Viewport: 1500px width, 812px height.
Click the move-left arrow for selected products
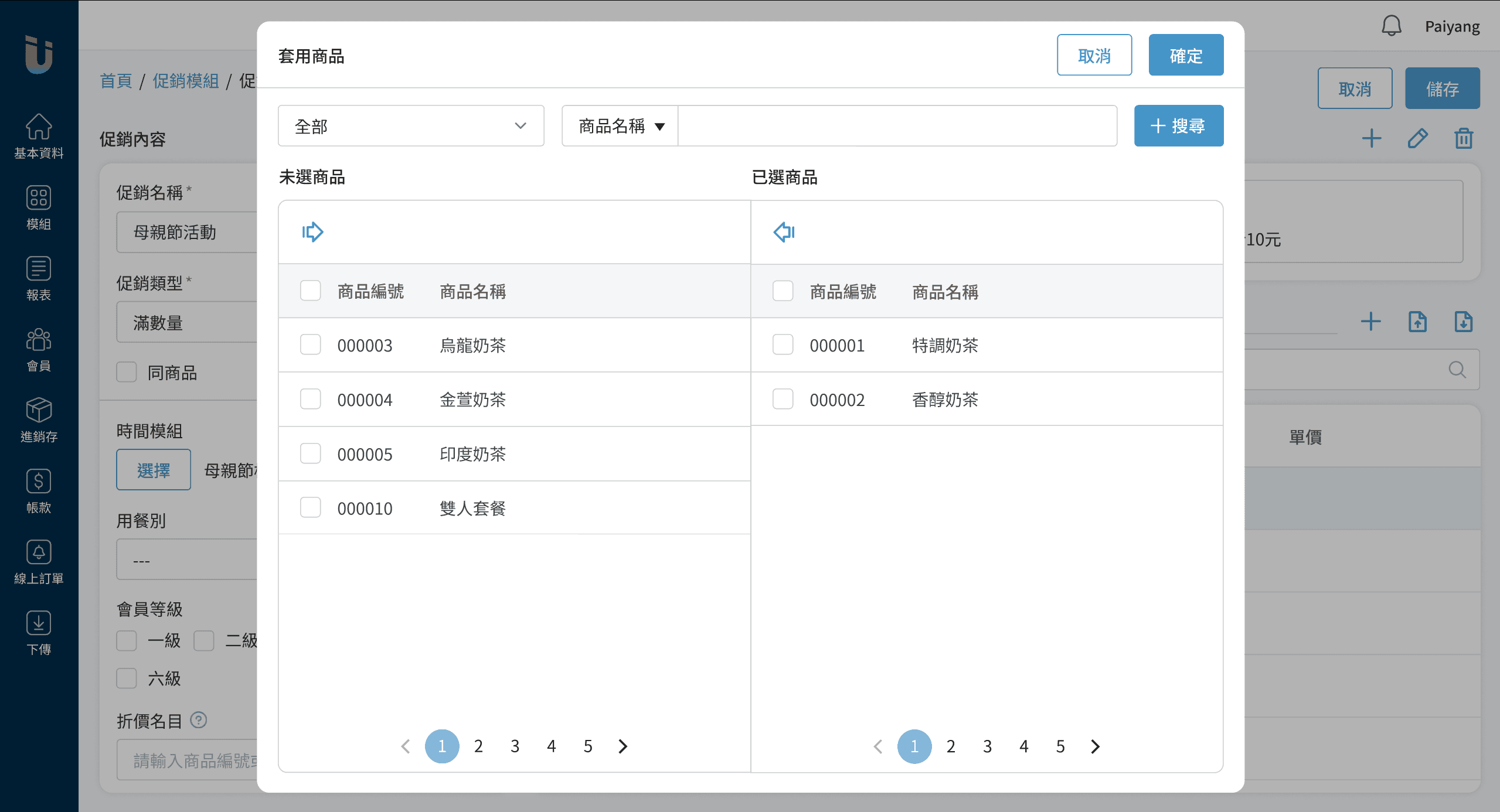(784, 232)
